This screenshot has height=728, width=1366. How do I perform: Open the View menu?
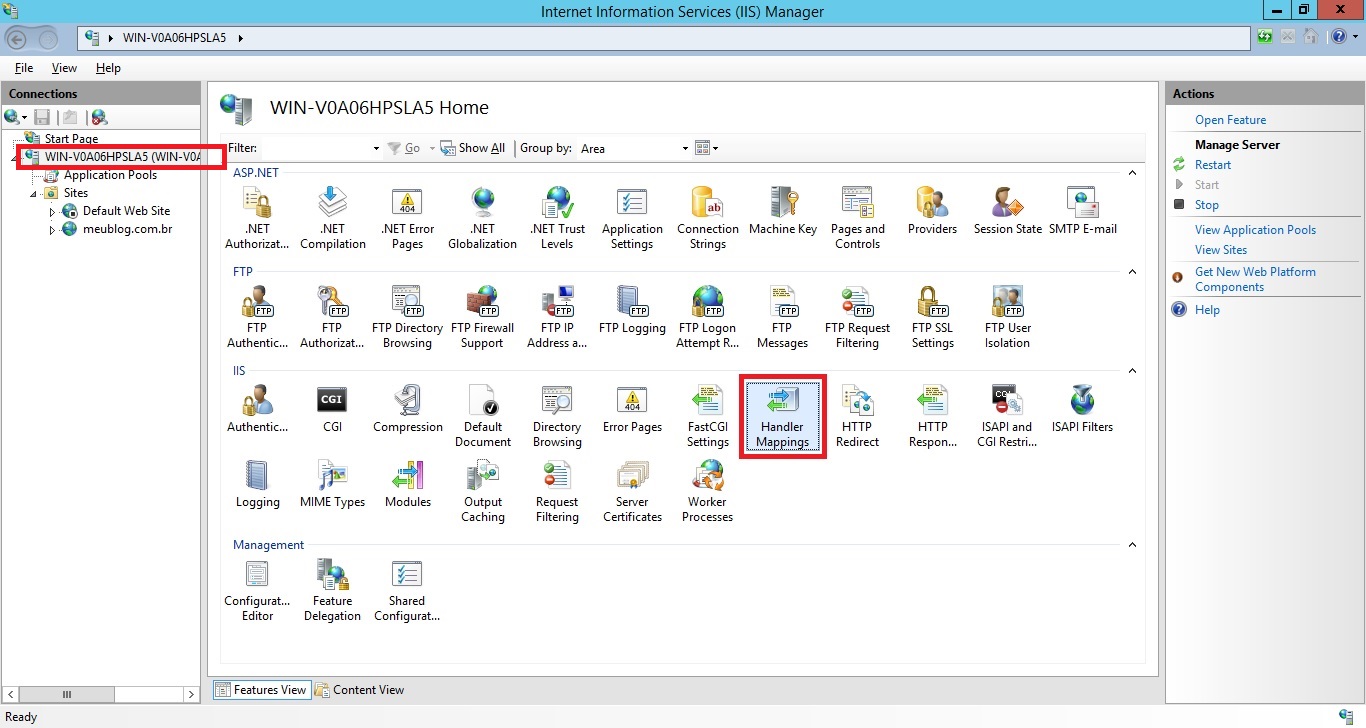[64, 68]
